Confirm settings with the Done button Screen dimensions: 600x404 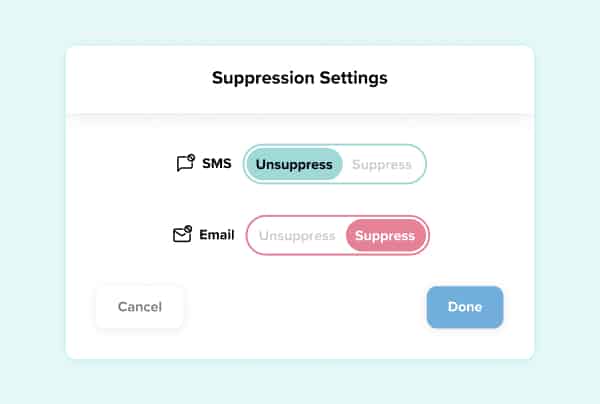click(464, 307)
